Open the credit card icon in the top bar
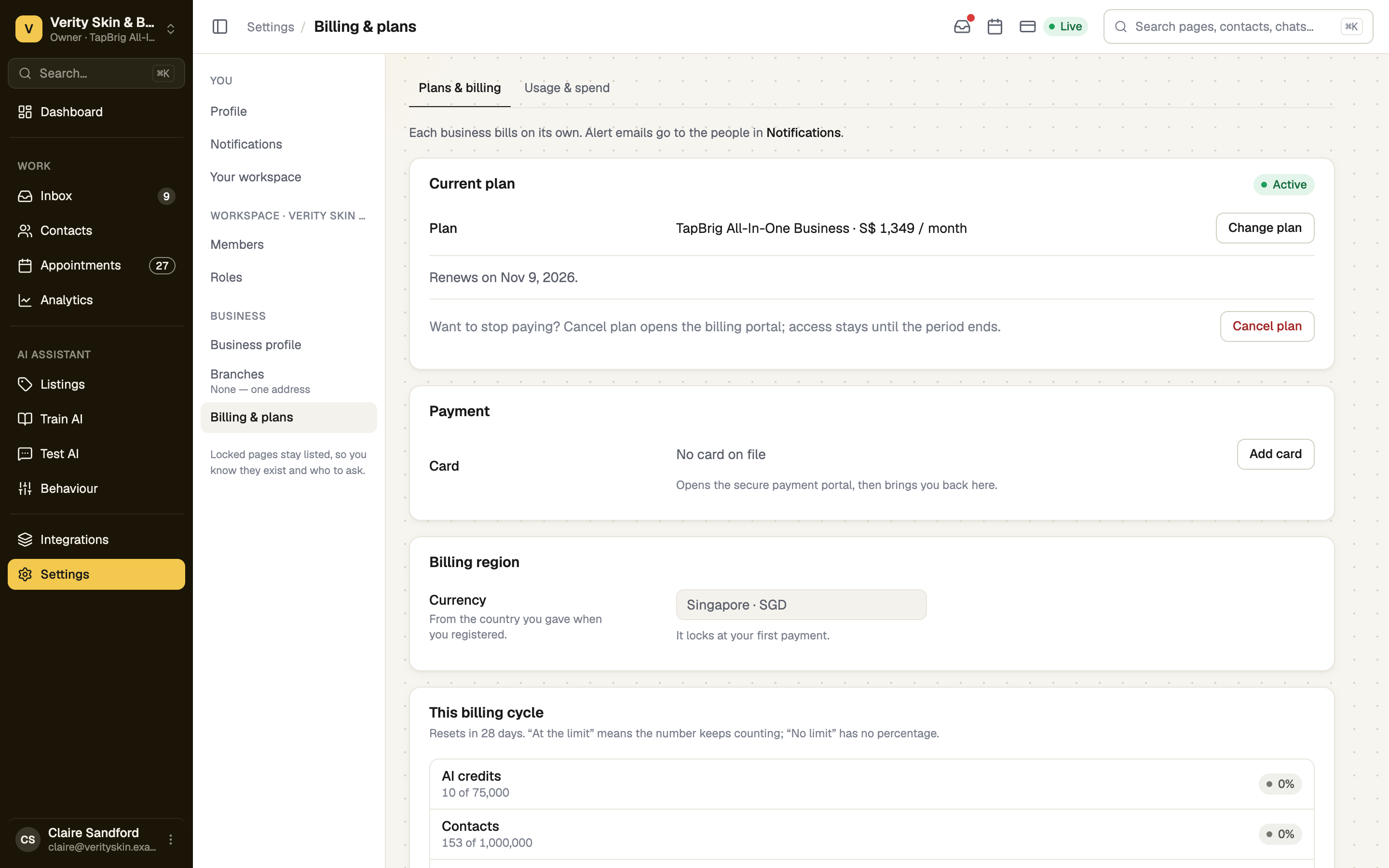1389x868 pixels. click(x=1027, y=27)
